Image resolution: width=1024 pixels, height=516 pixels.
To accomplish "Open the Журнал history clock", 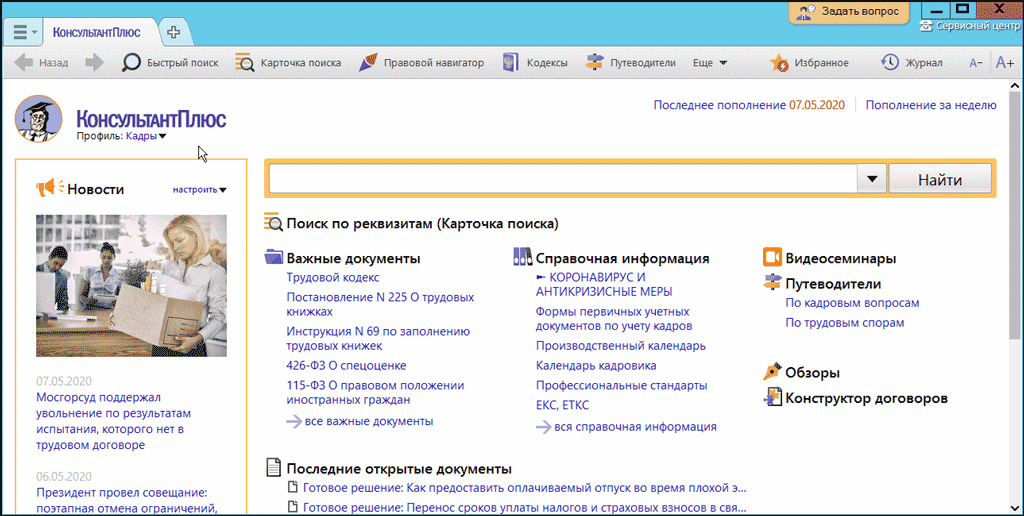I will point(912,63).
